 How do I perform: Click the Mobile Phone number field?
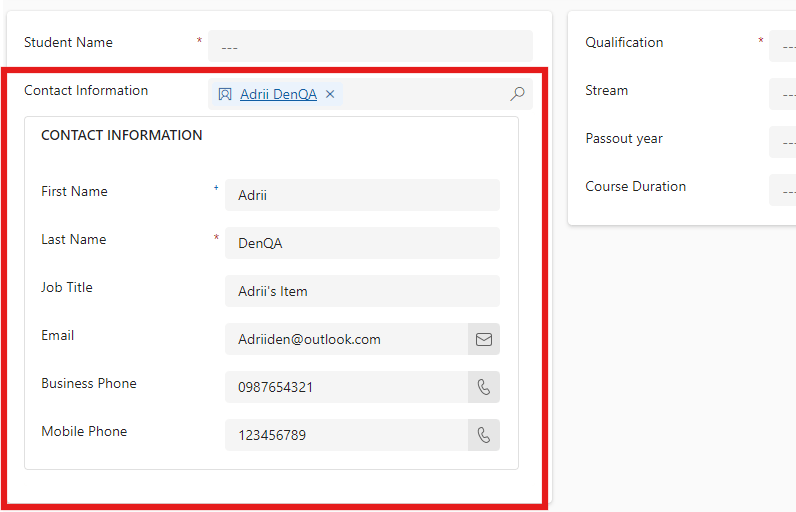346,435
